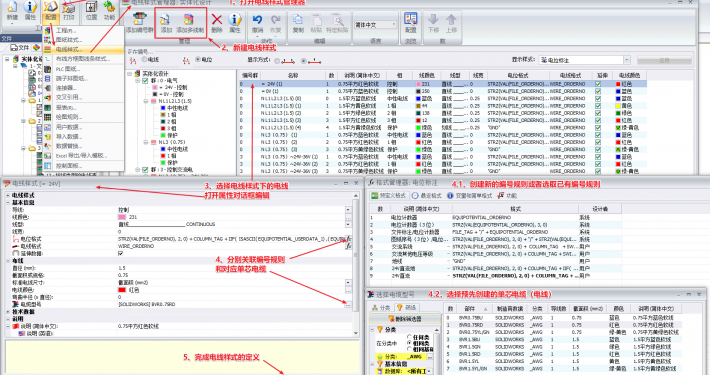Select 图纸样式 menu entry
The width and height of the screenshot is (710, 375).
tap(83, 40)
